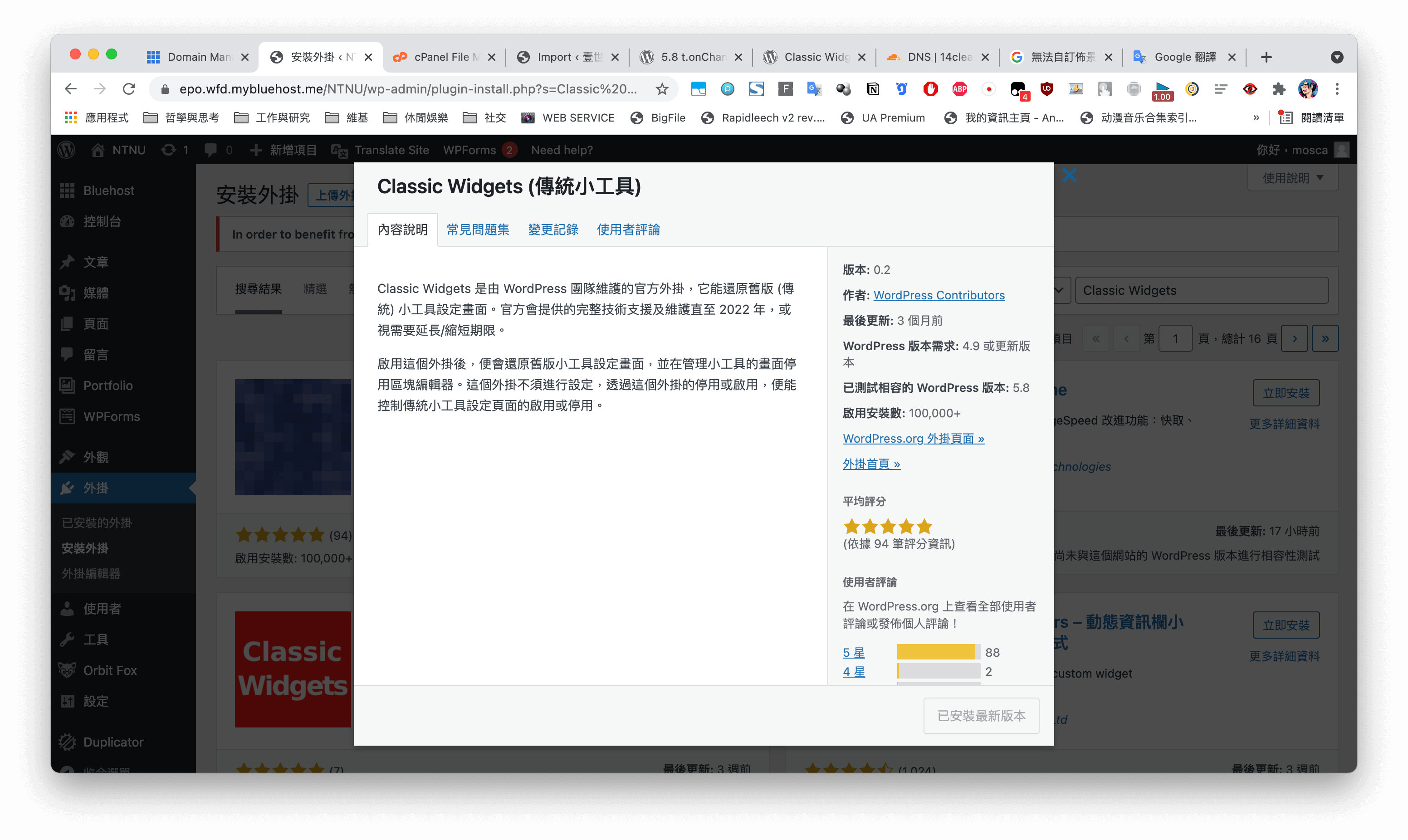This screenshot has width=1408, height=840.
Task: Open the Chrome three-dot menu
Action: click(x=1337, y=89)
